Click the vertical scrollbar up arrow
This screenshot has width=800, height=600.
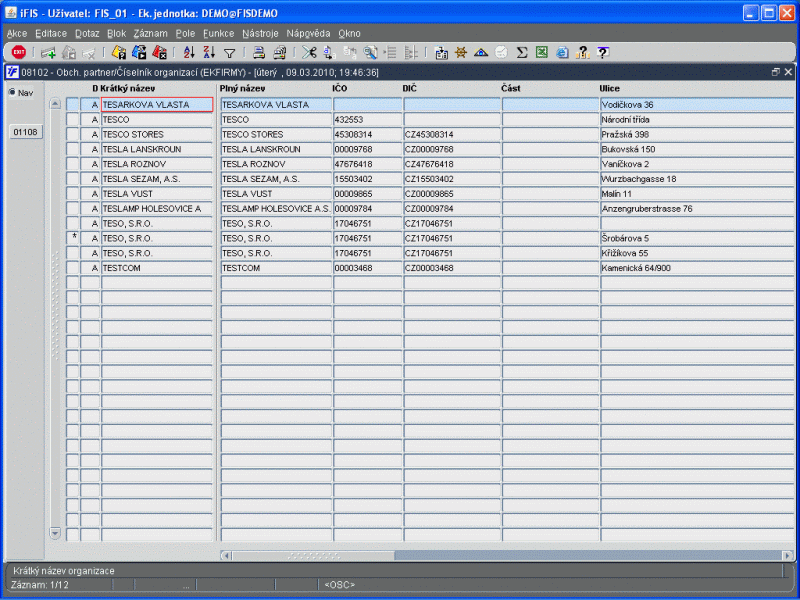pos(55,104)
